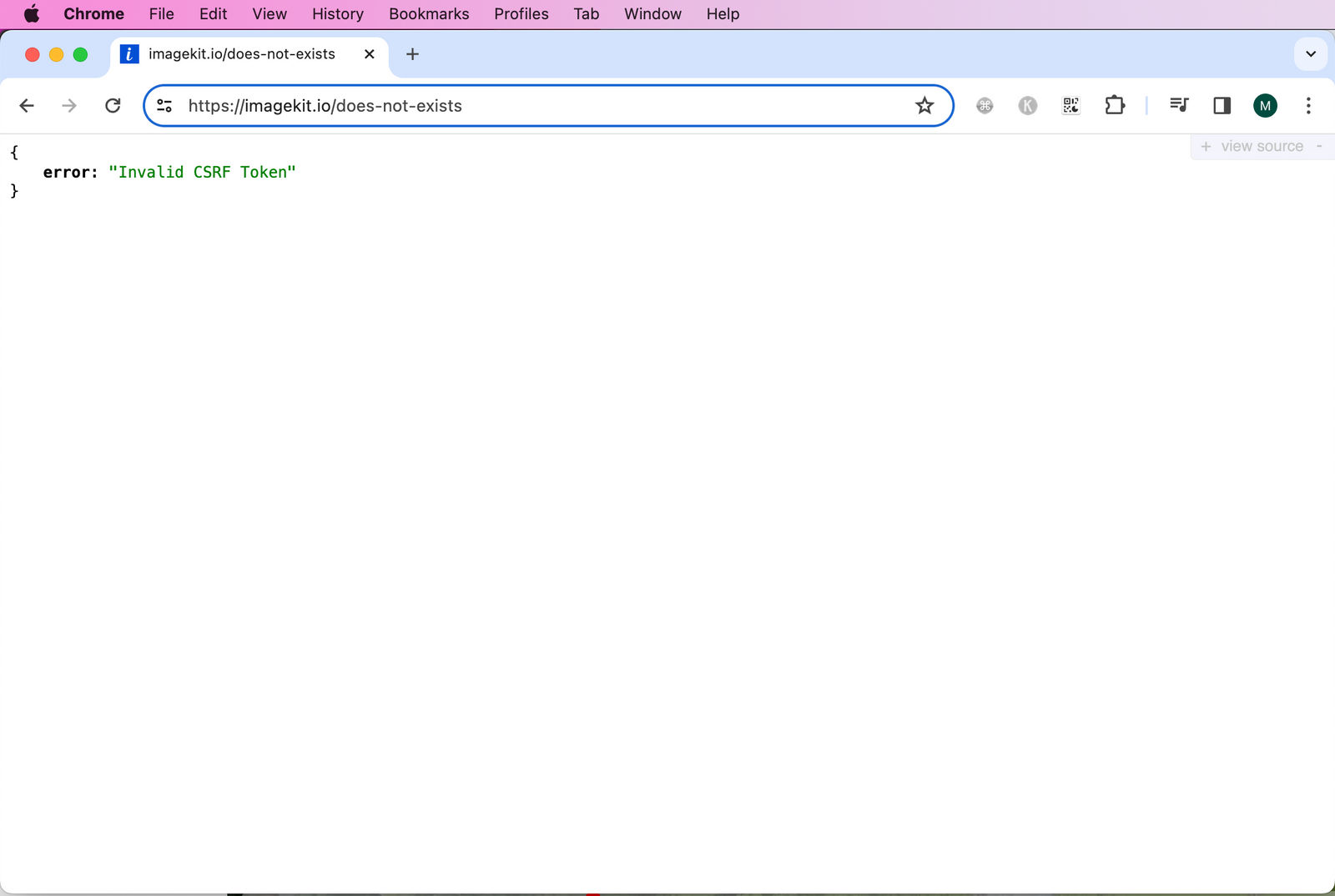Open the QR code generator extension
Screen dimensions: 1335x896
[1071, 105]
